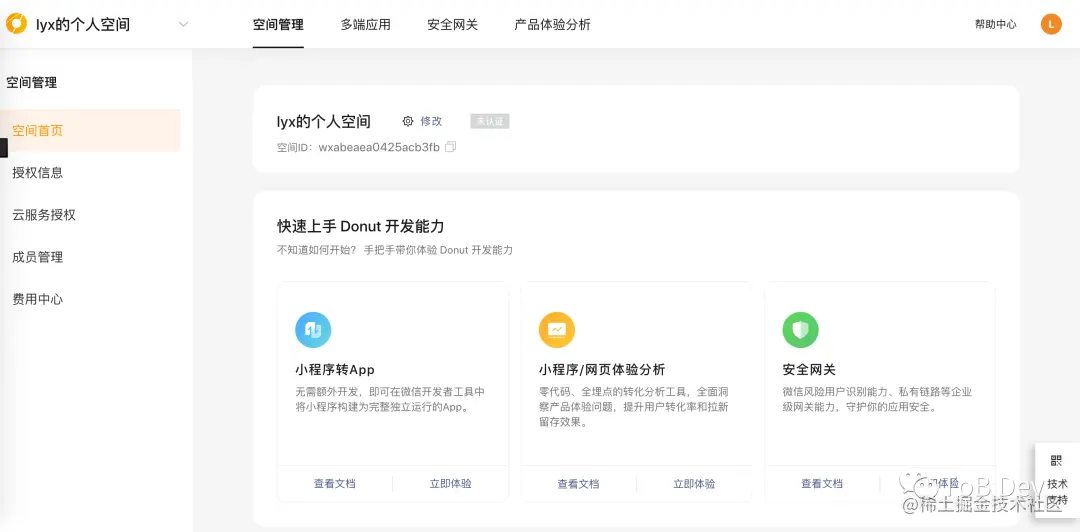Click the orange Donut logo icon

17,24
